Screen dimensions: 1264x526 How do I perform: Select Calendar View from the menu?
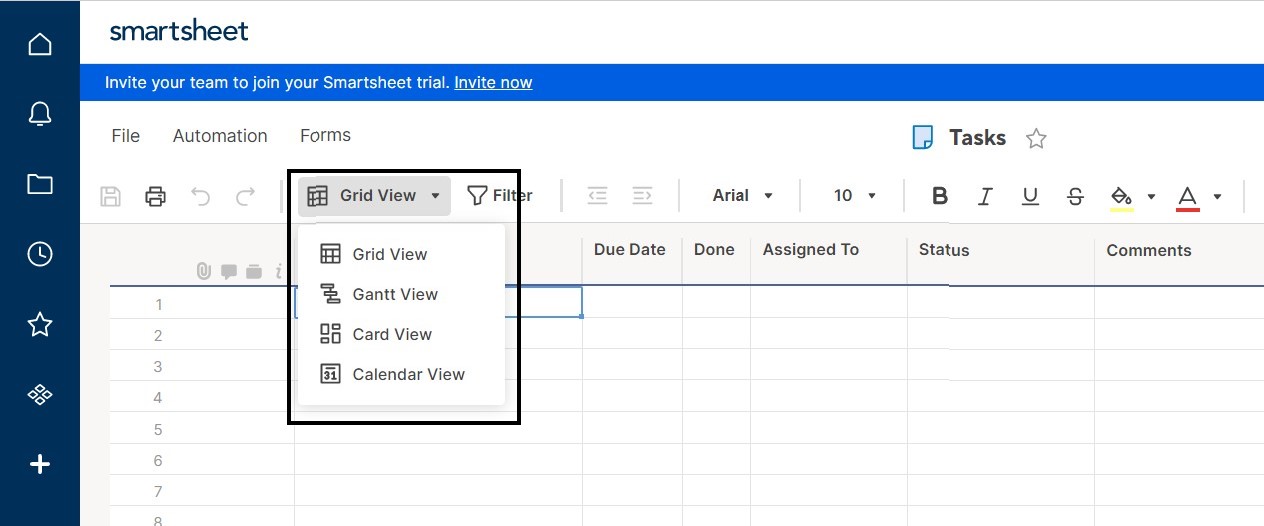tap(401, 374)
